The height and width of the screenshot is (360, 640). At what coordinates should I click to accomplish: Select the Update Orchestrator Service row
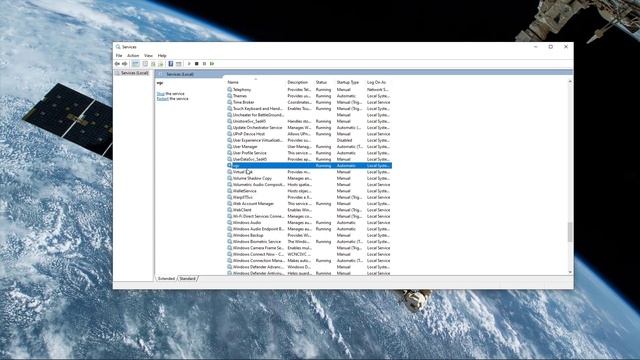(x=309, y=127)
